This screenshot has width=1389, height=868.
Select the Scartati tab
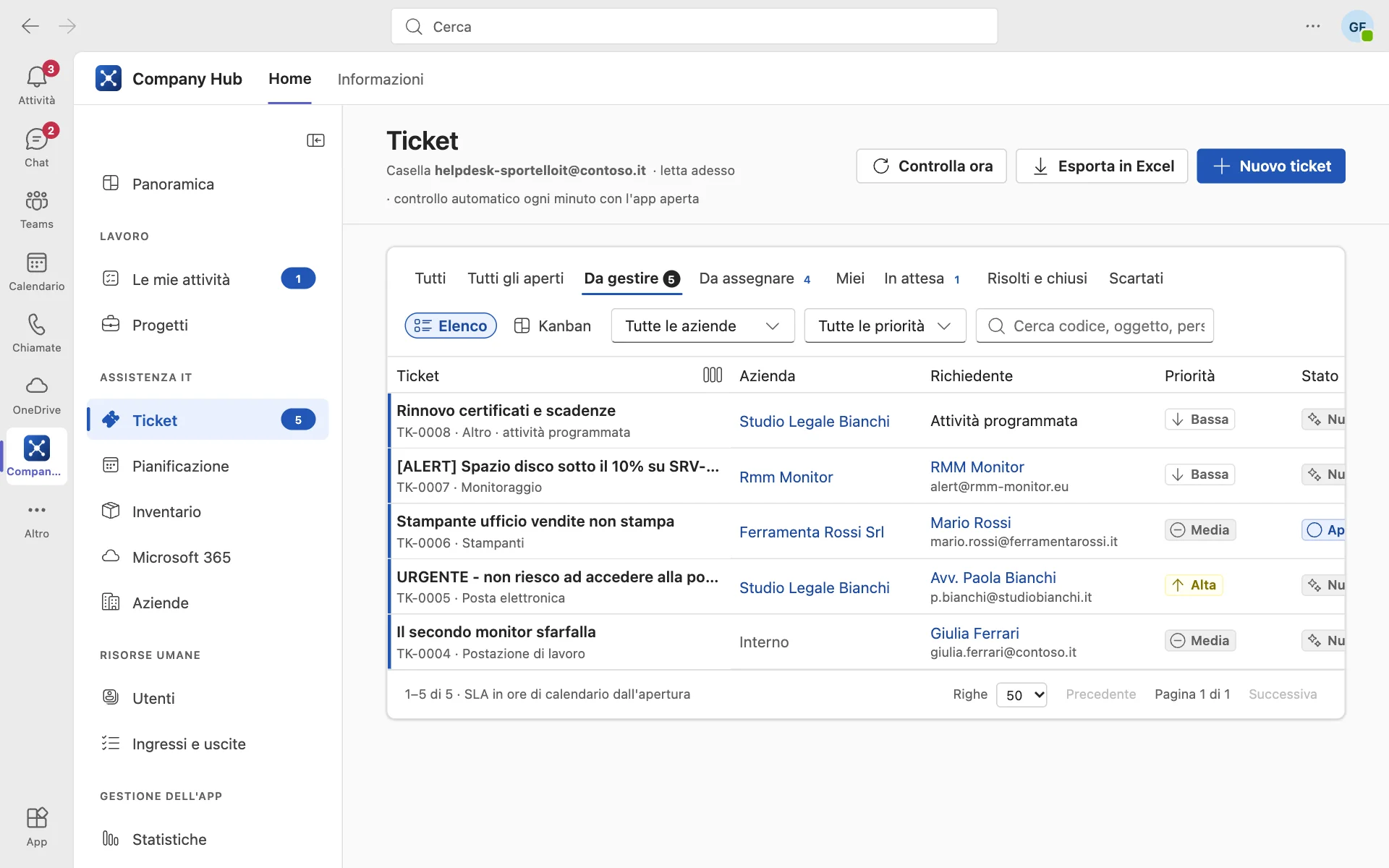coord(1136,278)
